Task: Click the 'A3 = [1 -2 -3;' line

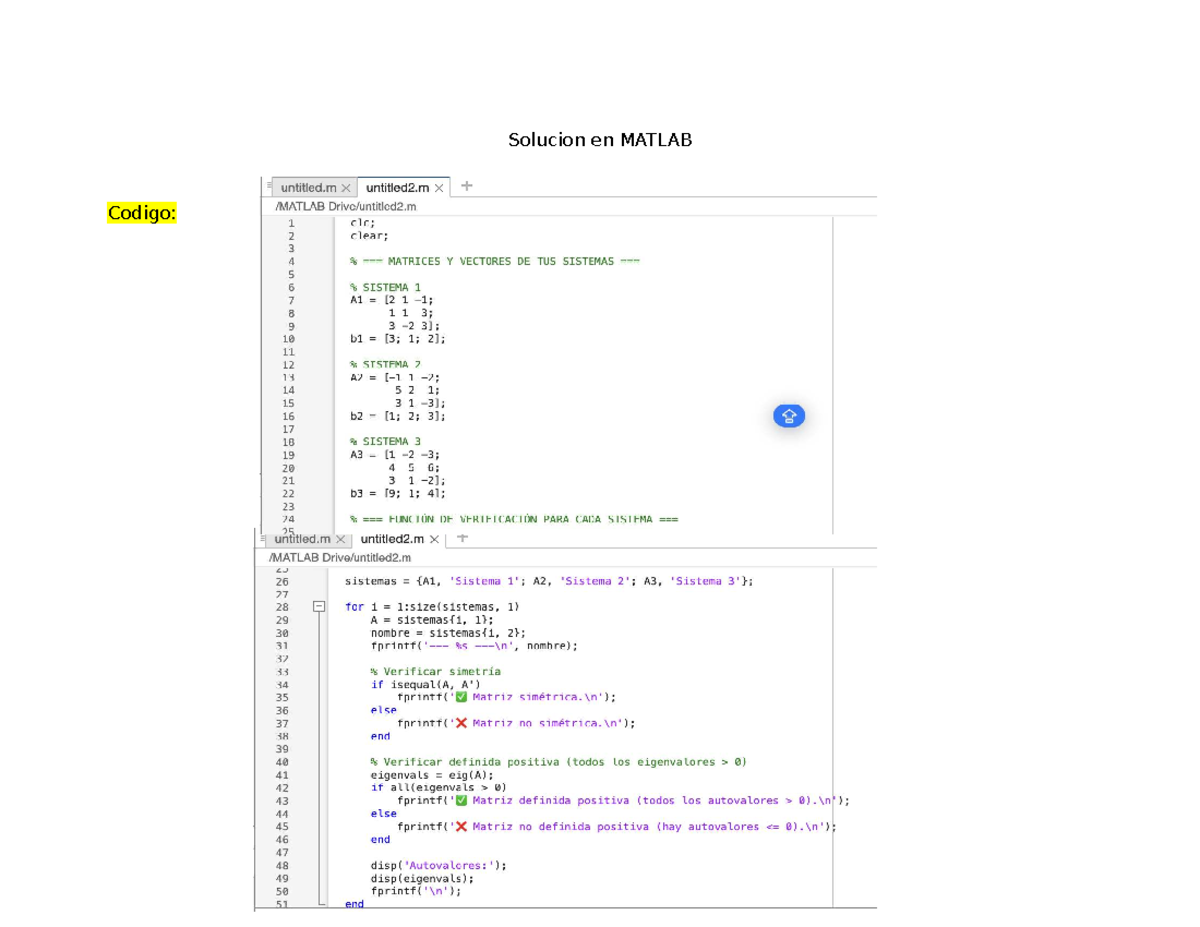Action: pyautogui.click(x=395, y=454)
